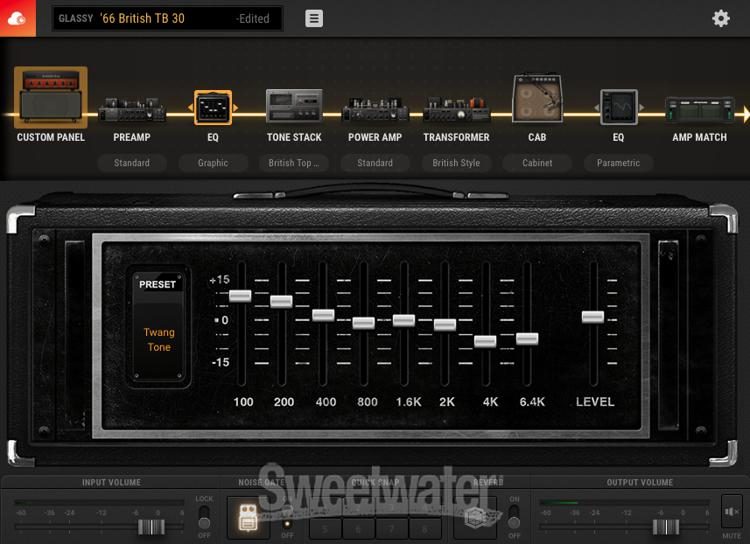Click the signal chain end arrow
The image size is (750, 544).
click(x=747, y=114)
